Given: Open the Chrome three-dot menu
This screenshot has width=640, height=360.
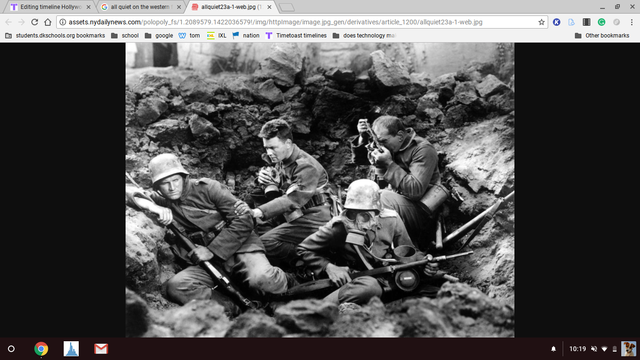Looking at the screenshot, I should pos(631,22).
